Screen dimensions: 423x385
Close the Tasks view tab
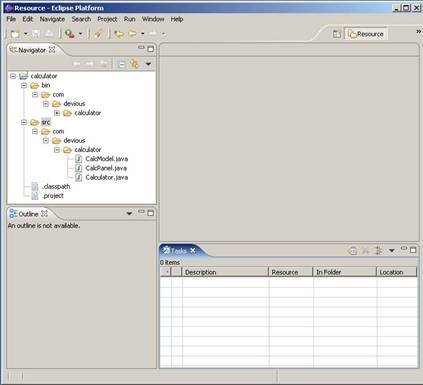click(x=193, y=250)
